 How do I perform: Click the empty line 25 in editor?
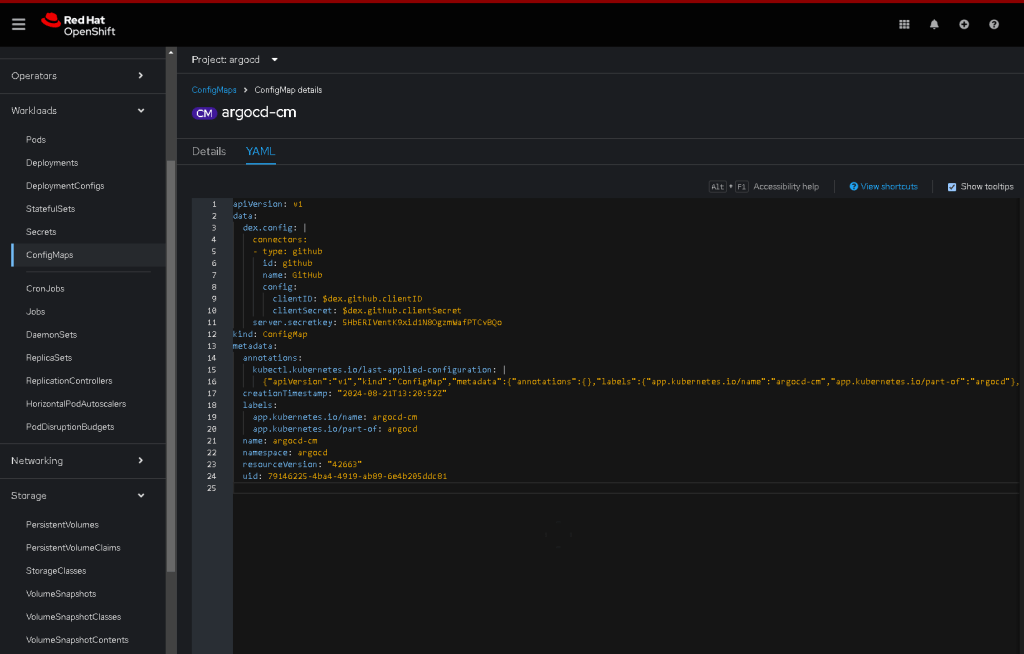pyautogui.click(x=625, y=488)
